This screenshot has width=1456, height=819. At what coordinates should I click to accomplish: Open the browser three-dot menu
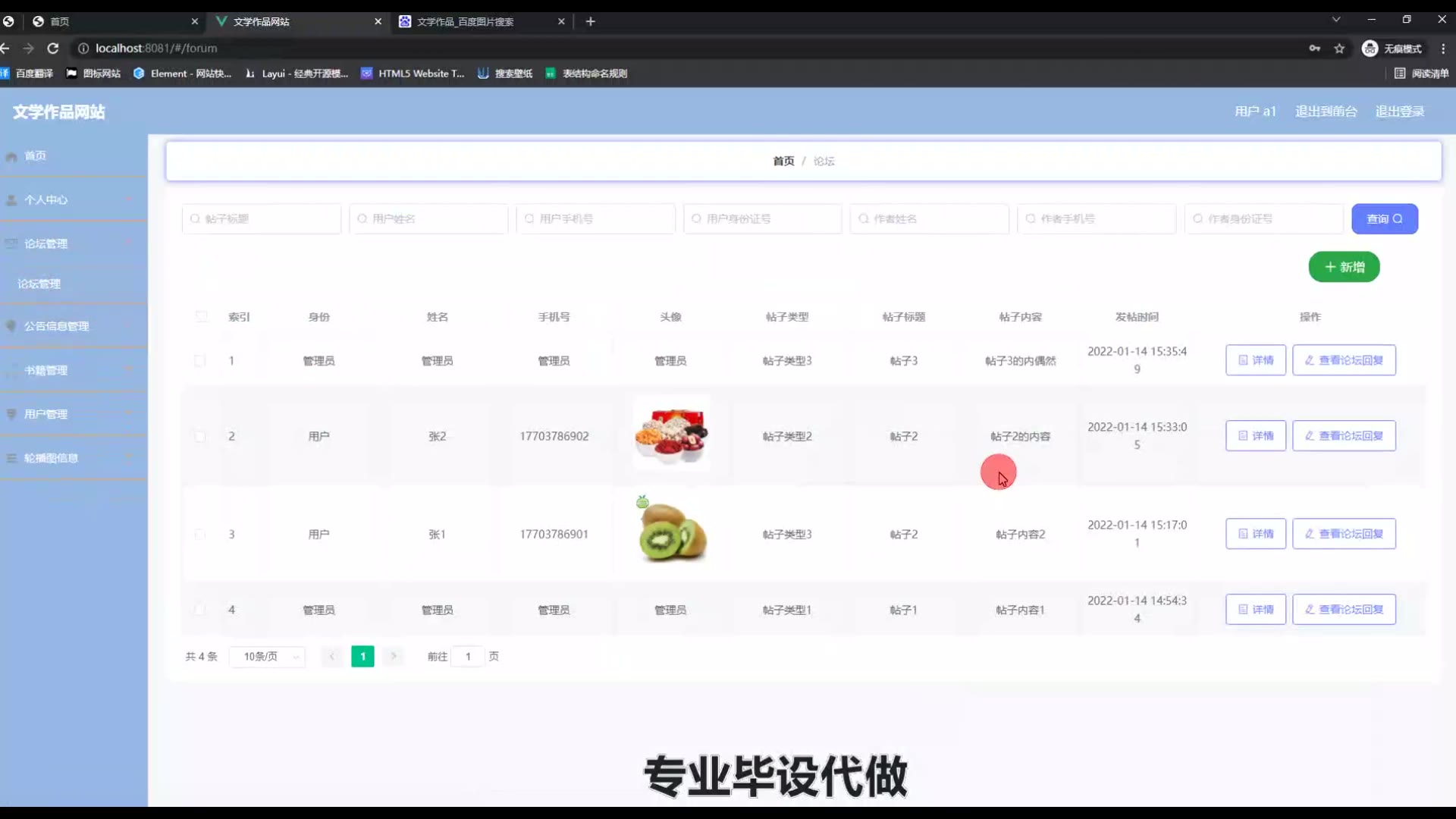(x=1443, y=49)
